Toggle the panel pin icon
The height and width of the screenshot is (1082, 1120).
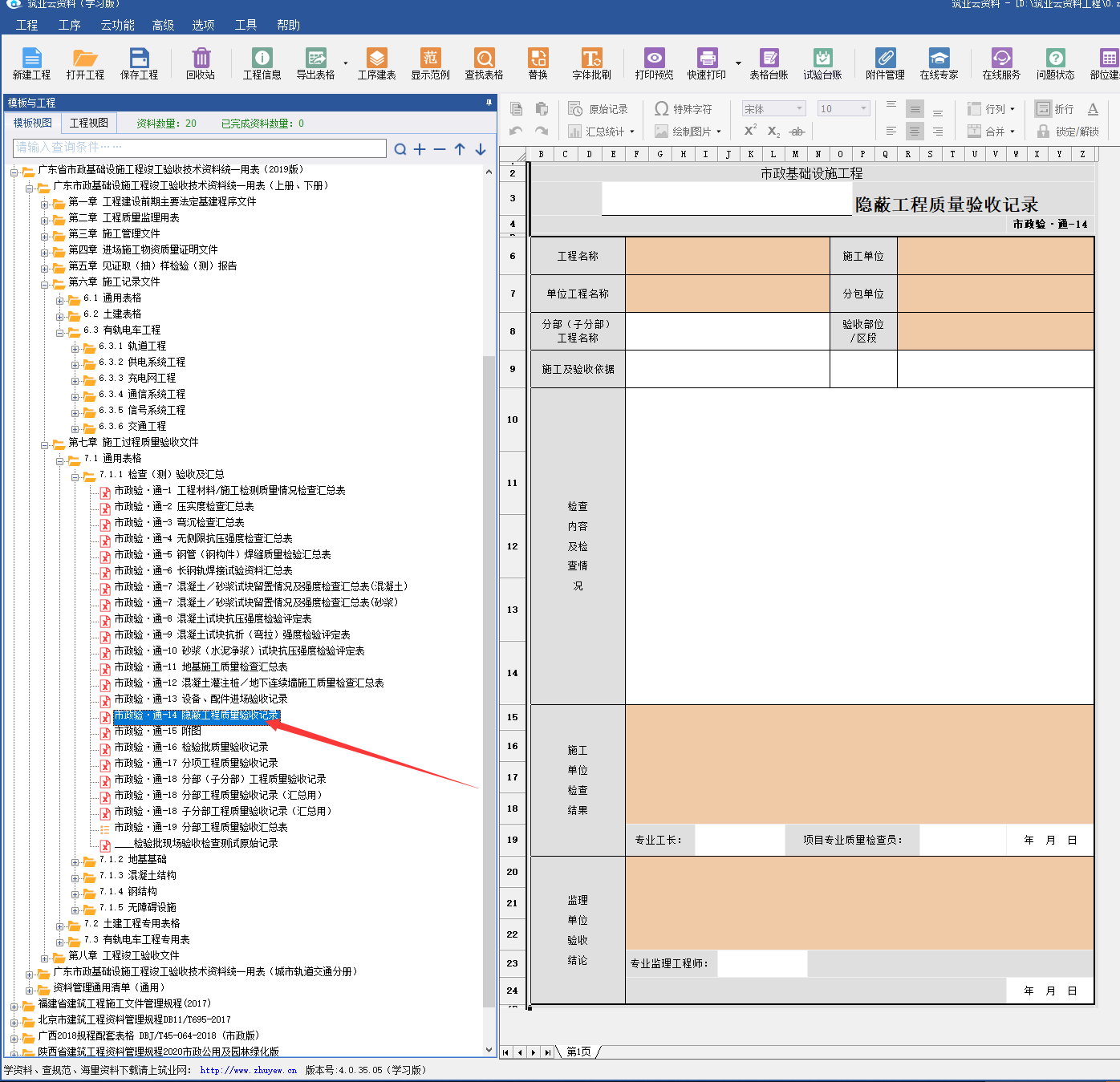489,103
